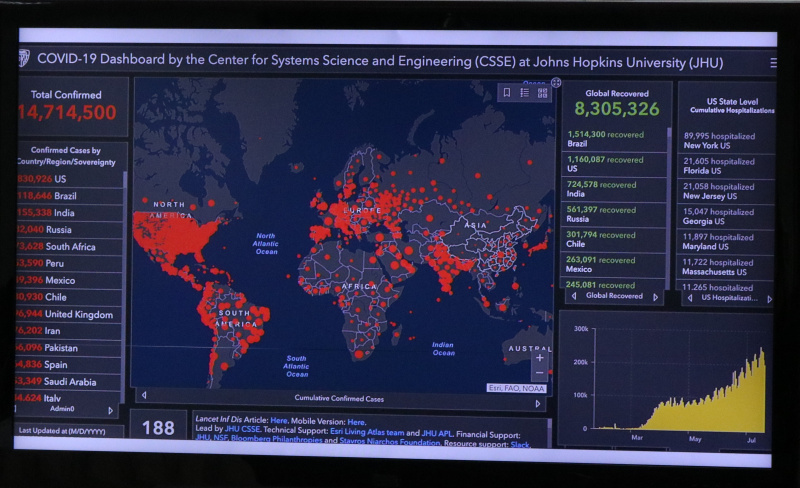Select the Admin0 tab label
Viewport: 800px width, 488px height.
62,409
